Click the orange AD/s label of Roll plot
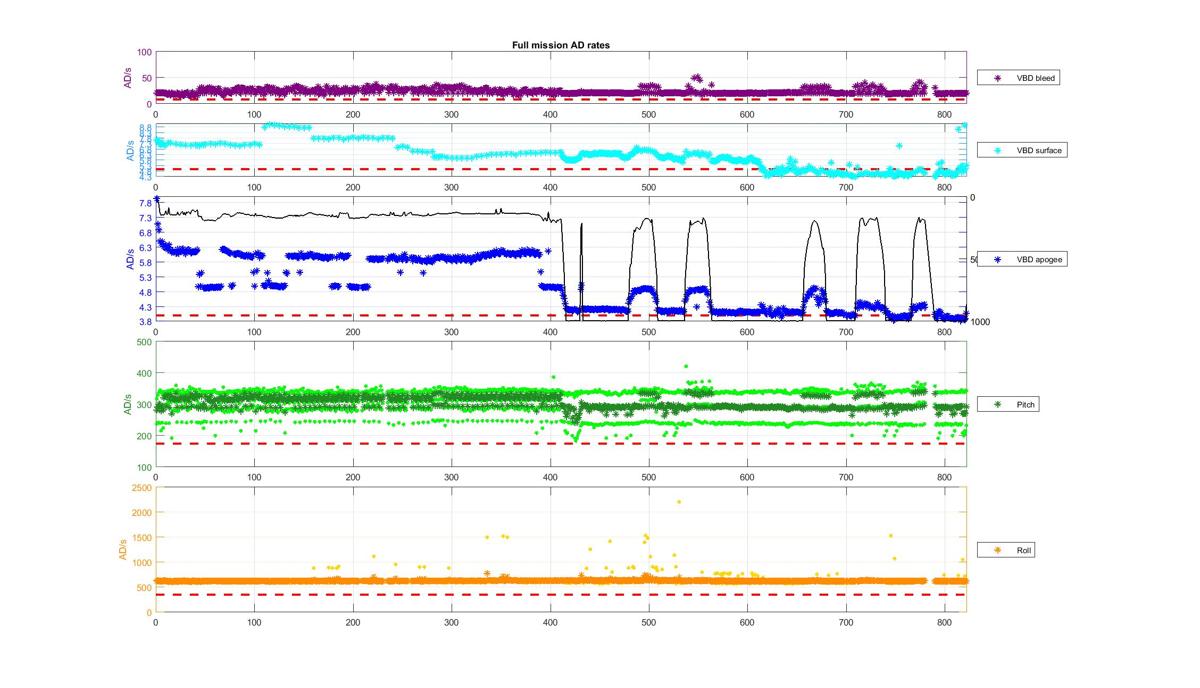This screenshot has height=688, width=1200. coord(123,550)
